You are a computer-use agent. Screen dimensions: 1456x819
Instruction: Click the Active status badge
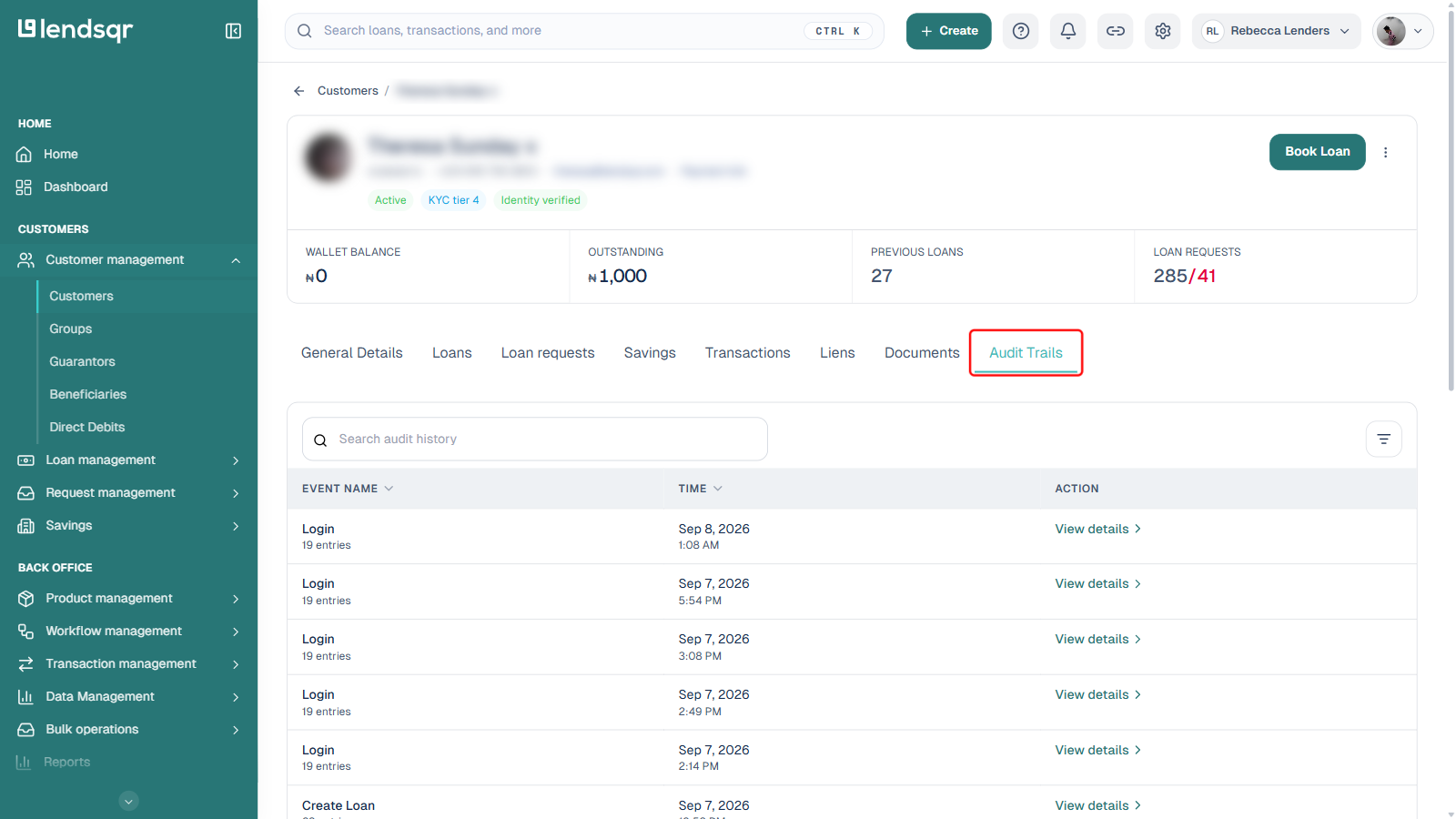point(390,200)
